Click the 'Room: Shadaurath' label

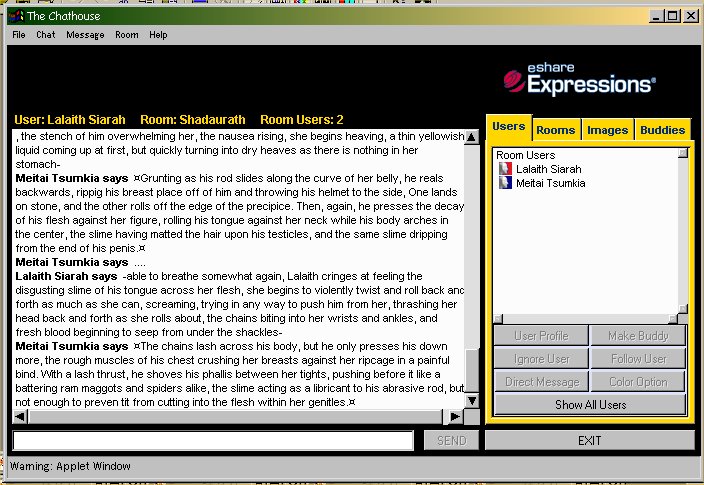(193, 119)
